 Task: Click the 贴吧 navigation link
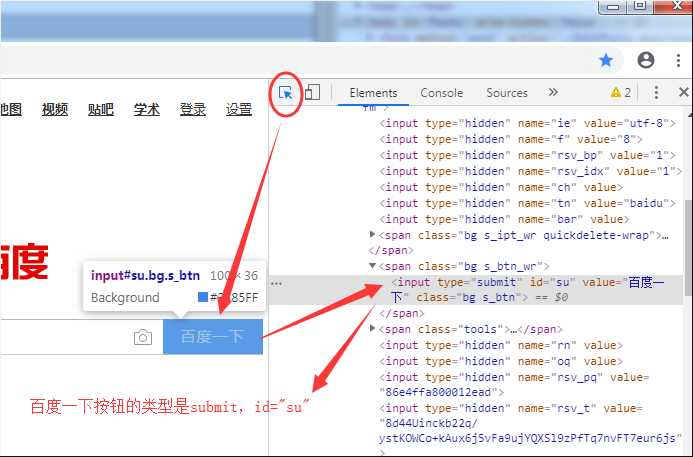click(101, 109)
